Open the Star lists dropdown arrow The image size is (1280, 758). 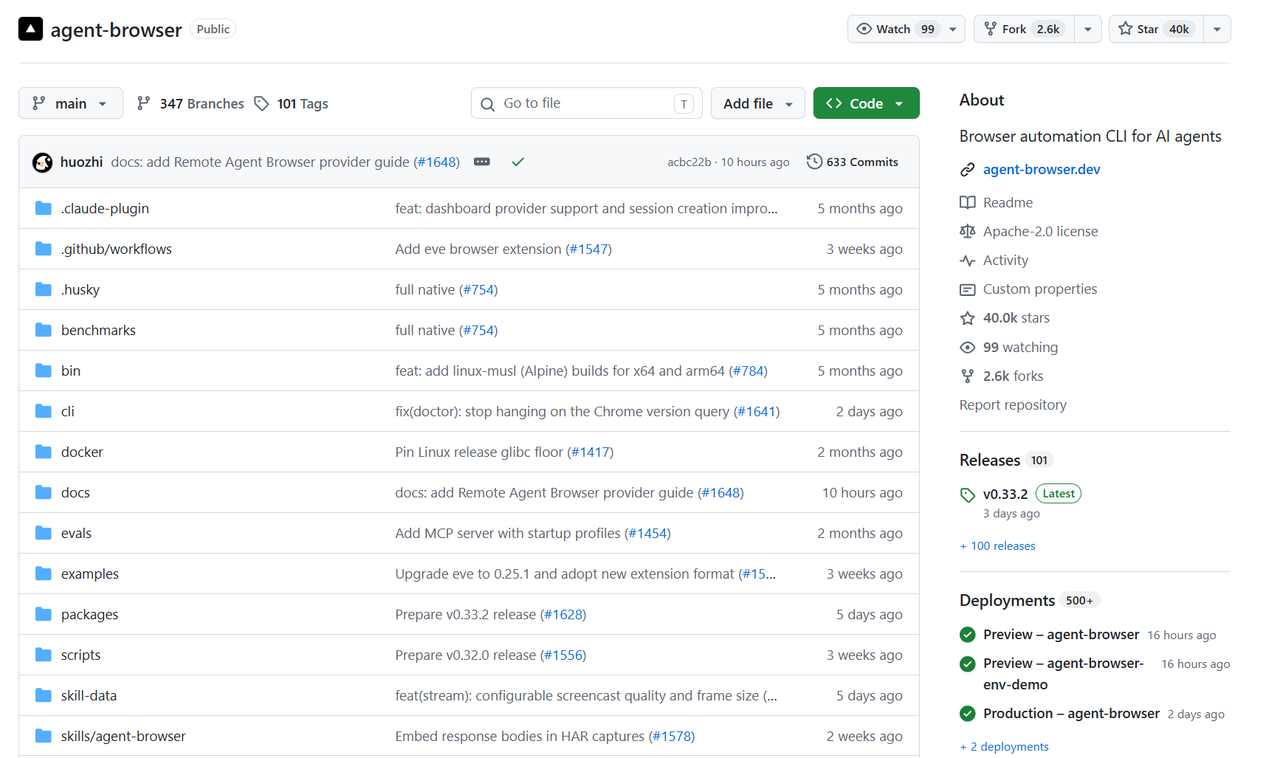click(x=1217, y=29)
